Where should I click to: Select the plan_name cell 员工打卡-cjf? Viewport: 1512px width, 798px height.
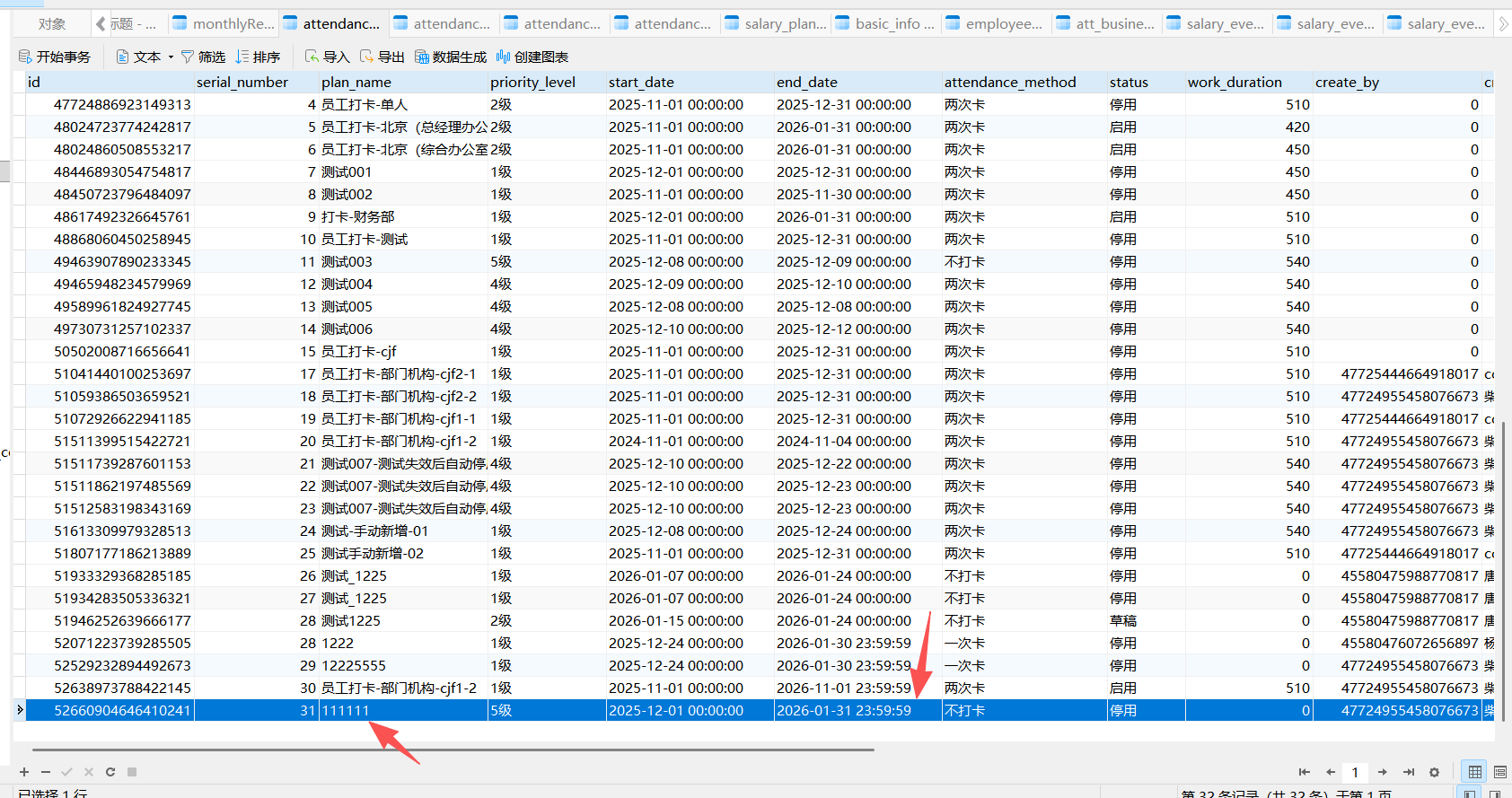403,352
